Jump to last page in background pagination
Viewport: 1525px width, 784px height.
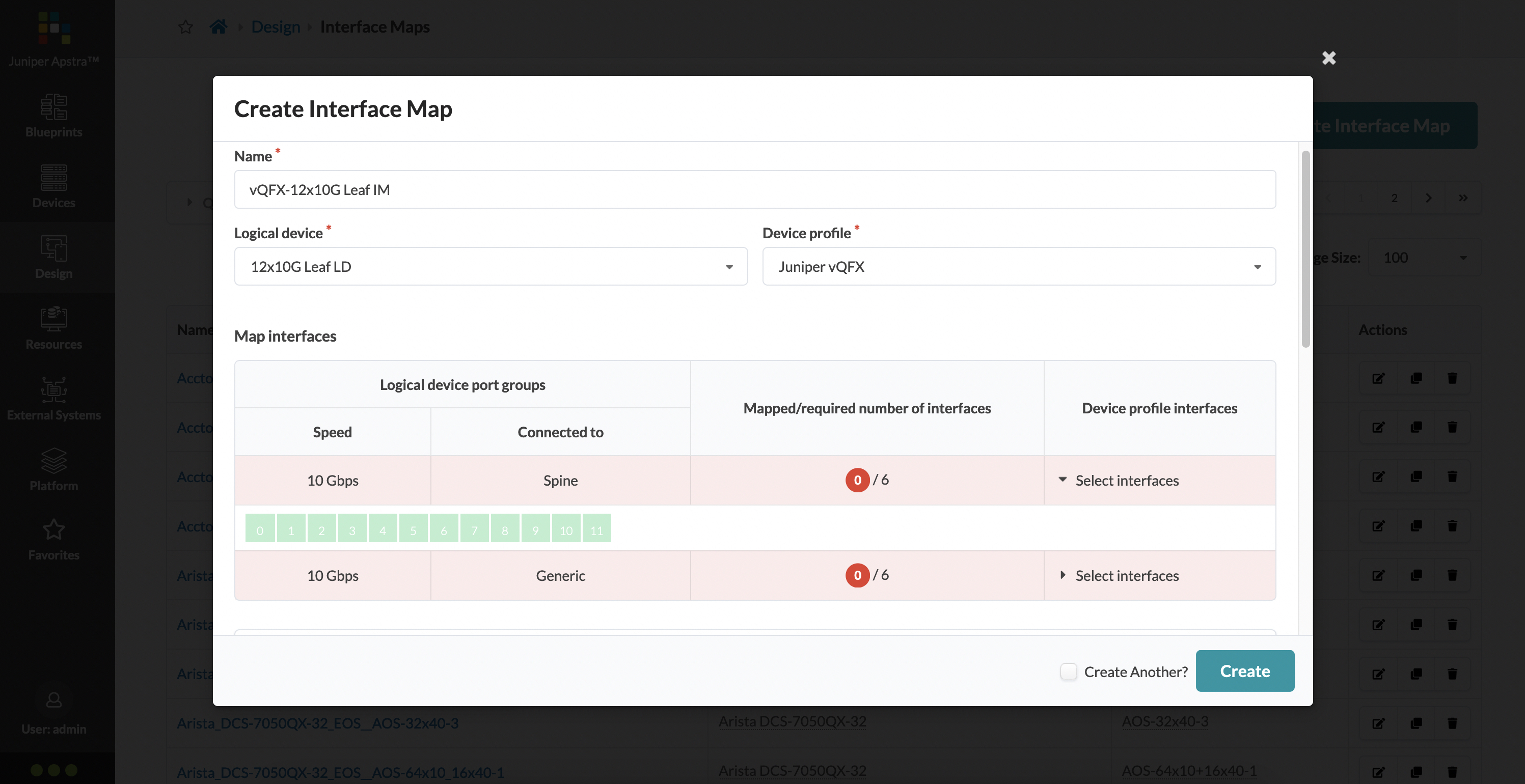coord(1463,198)
